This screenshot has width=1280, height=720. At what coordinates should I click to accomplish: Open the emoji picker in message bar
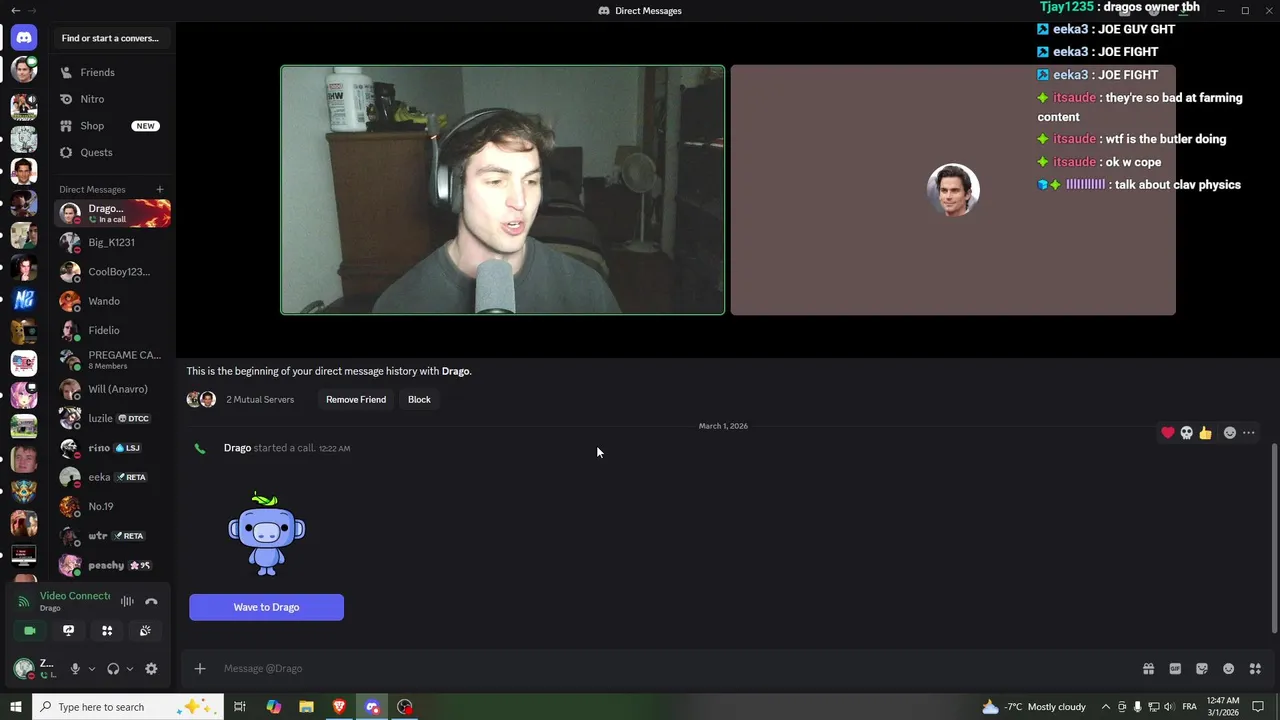point(1229,669)
